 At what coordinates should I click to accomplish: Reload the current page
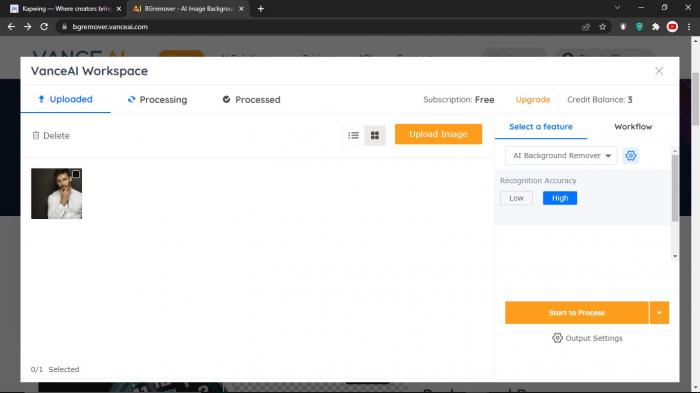44,27
